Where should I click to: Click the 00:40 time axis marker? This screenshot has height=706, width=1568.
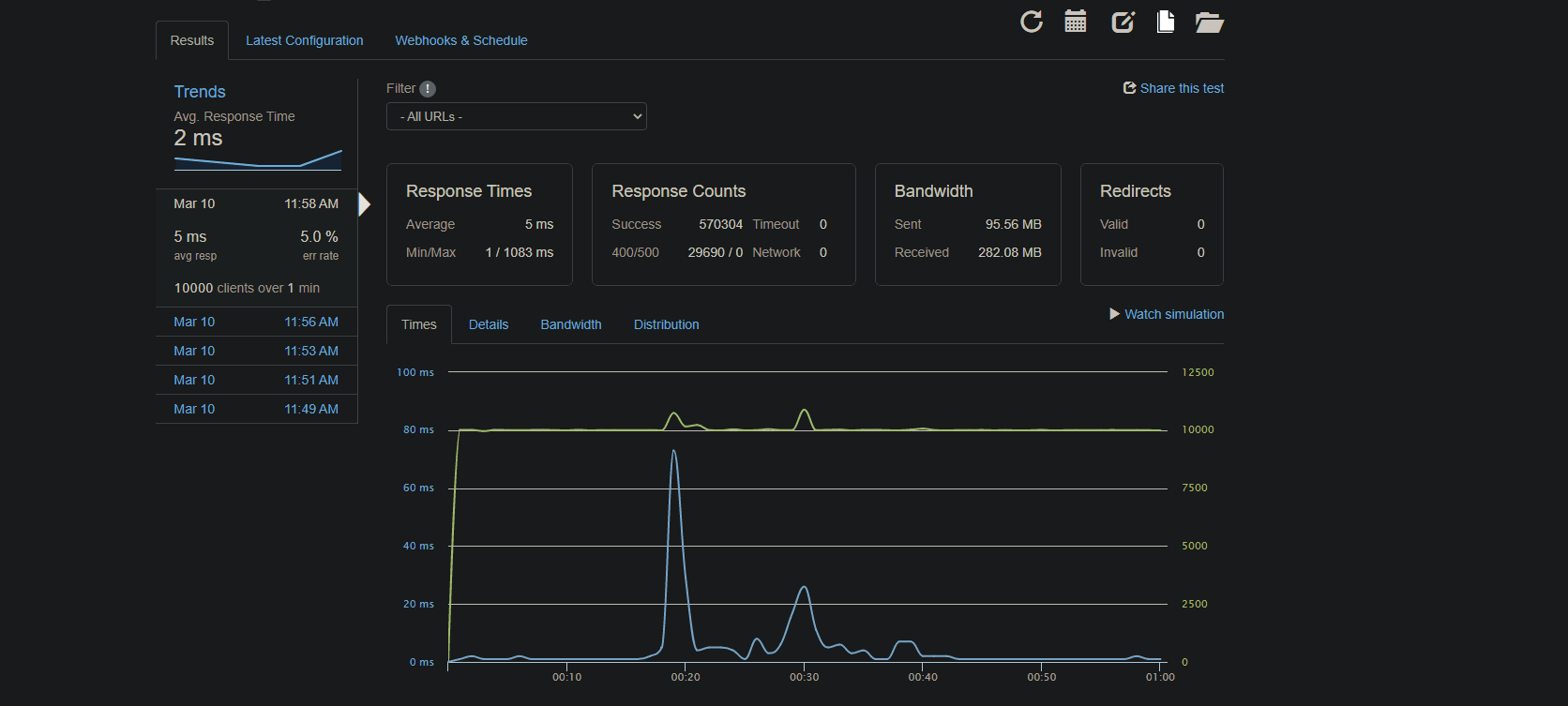pyautogui.click(x=923, y=677)
